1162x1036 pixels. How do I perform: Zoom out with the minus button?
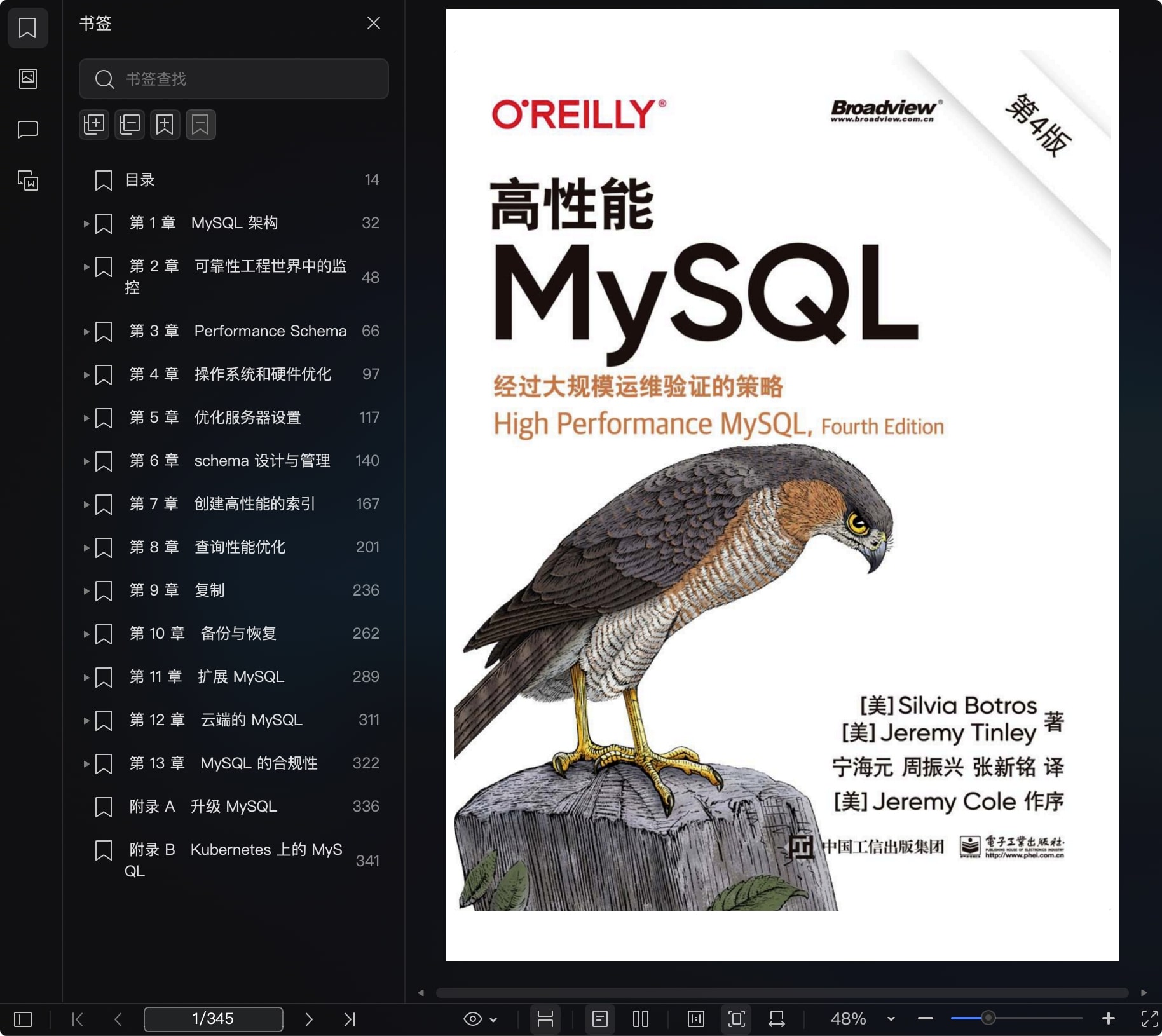tap(926, 1019)
